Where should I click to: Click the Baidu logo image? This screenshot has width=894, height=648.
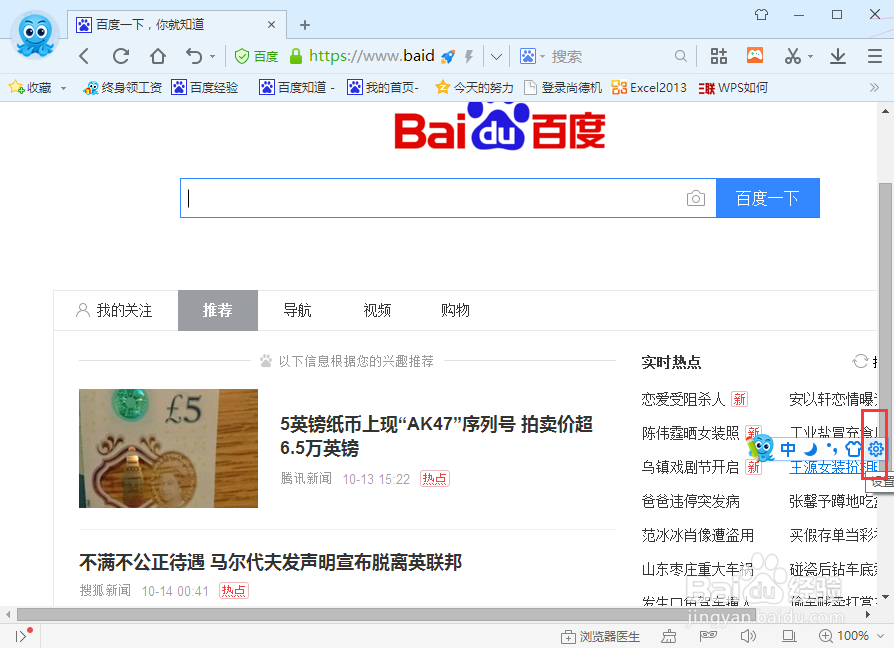[x=499, y=126]
